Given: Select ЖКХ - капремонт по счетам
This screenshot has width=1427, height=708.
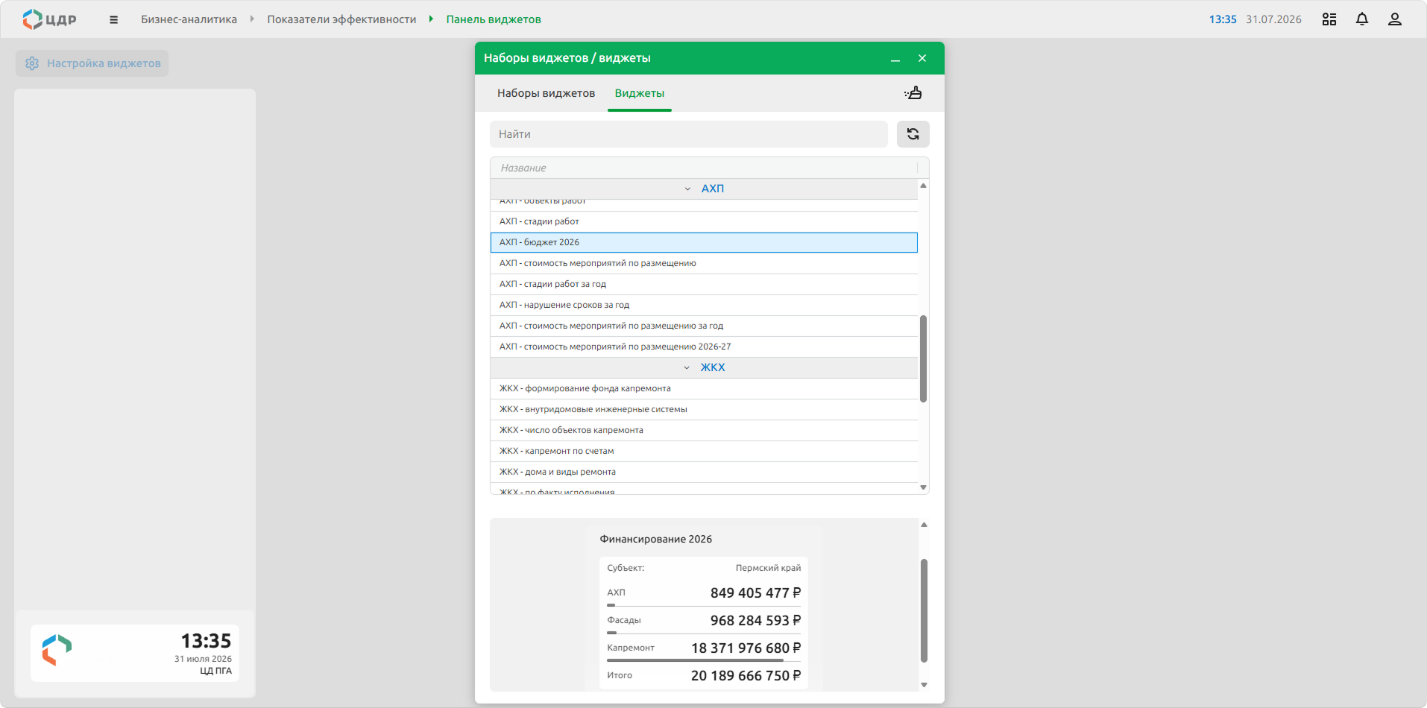Looking at the screenshot, I should [704, 451].
